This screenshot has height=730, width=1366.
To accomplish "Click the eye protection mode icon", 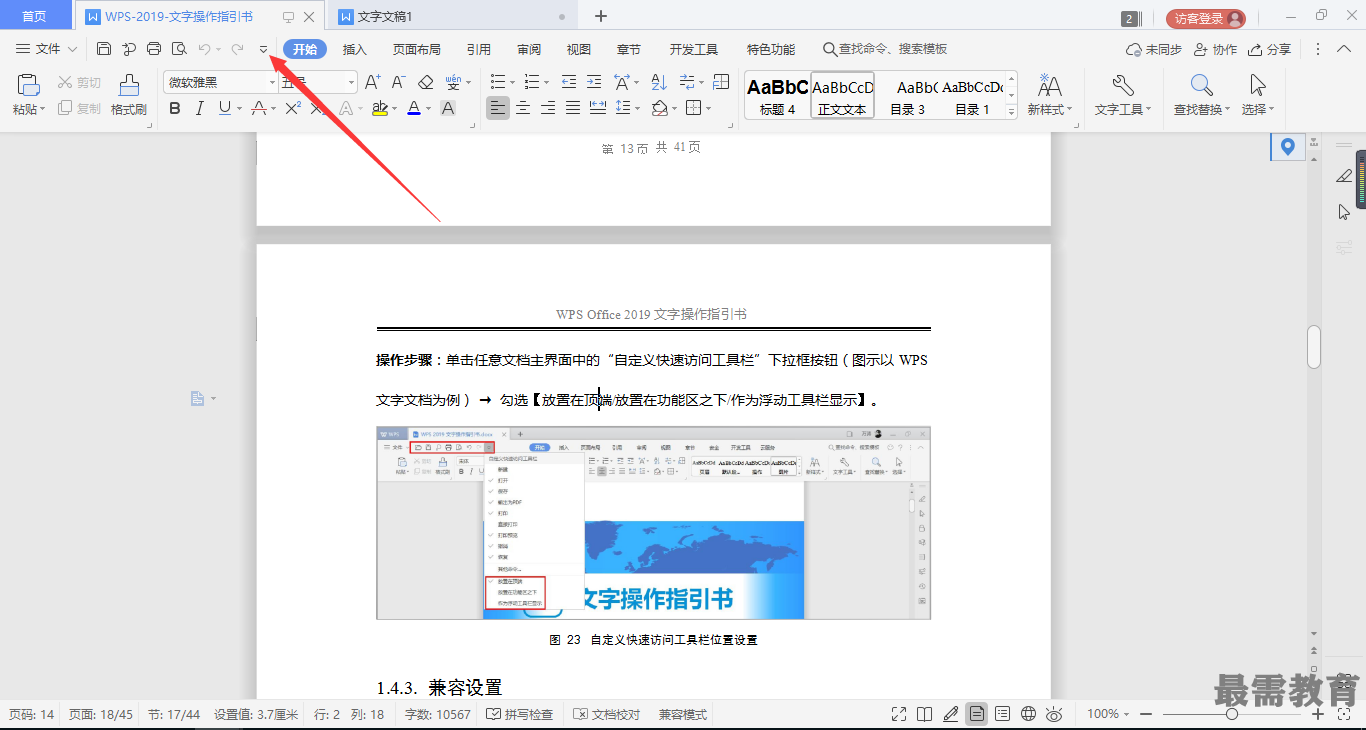I will pyautogui.click(x=1054, y=714).
